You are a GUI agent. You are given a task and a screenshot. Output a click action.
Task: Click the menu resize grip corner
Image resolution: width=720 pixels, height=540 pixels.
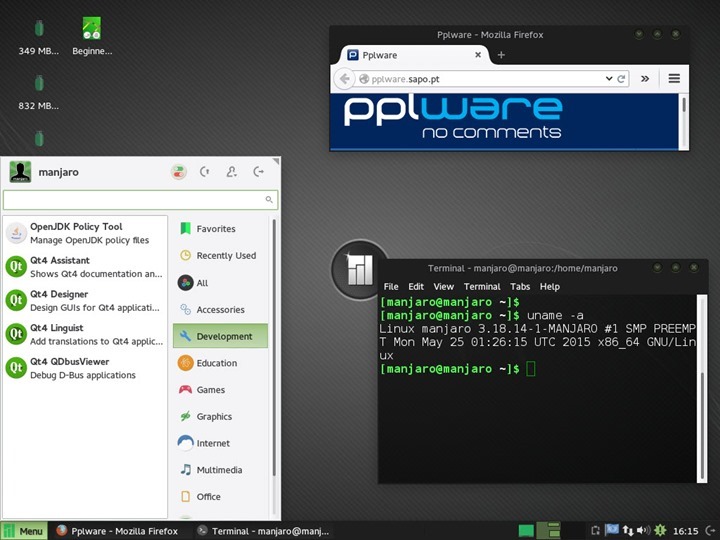276,161
